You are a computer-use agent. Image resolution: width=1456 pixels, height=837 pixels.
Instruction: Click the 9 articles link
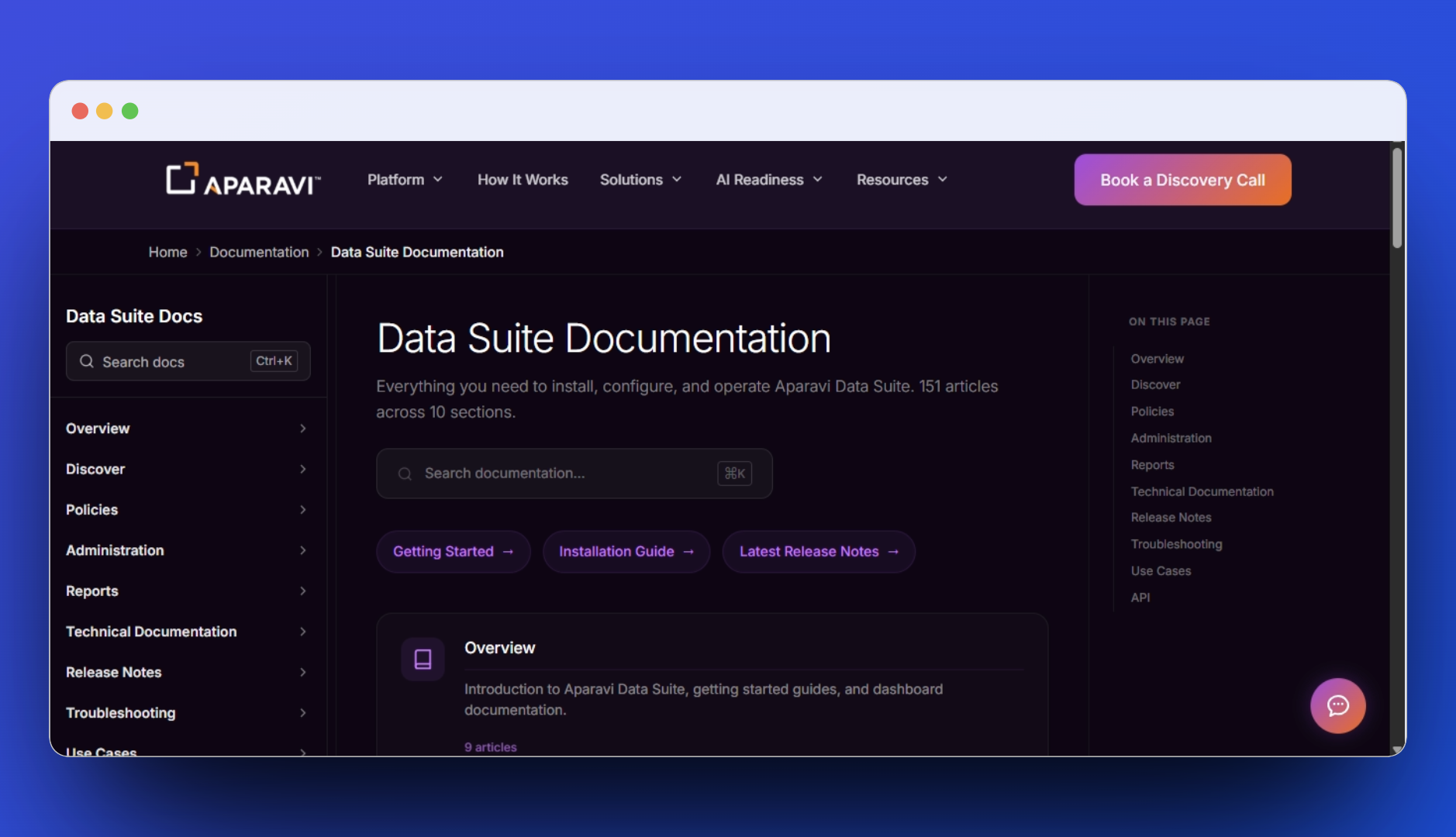pos(491,747)
